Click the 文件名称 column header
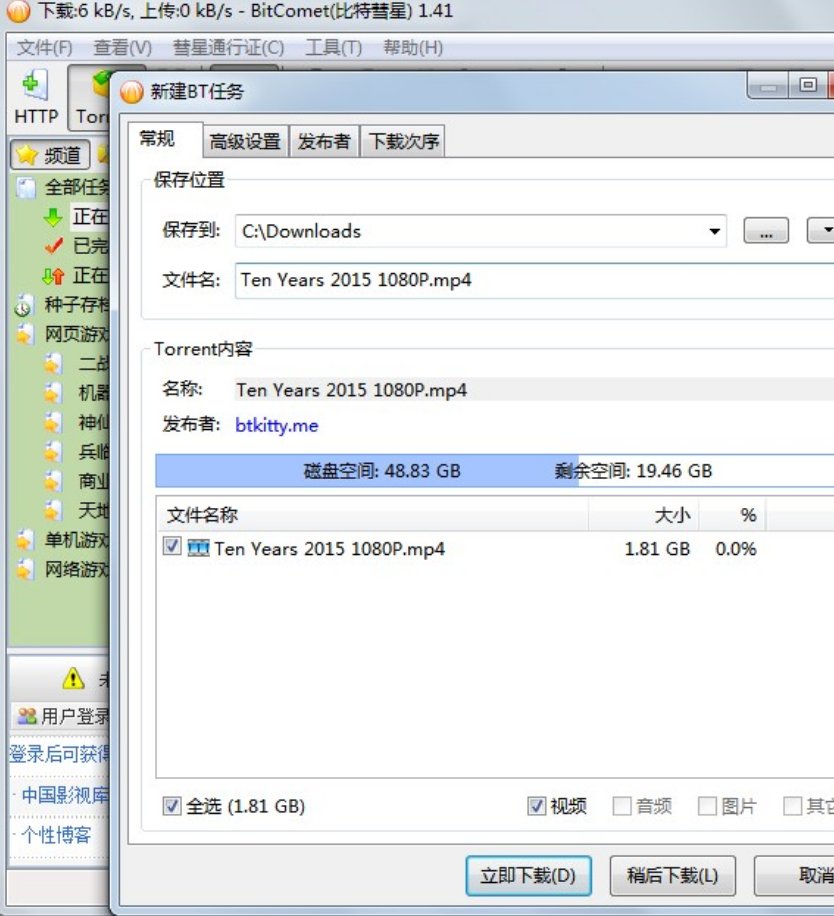Screen dimensions: 834x916 (373, 515)
